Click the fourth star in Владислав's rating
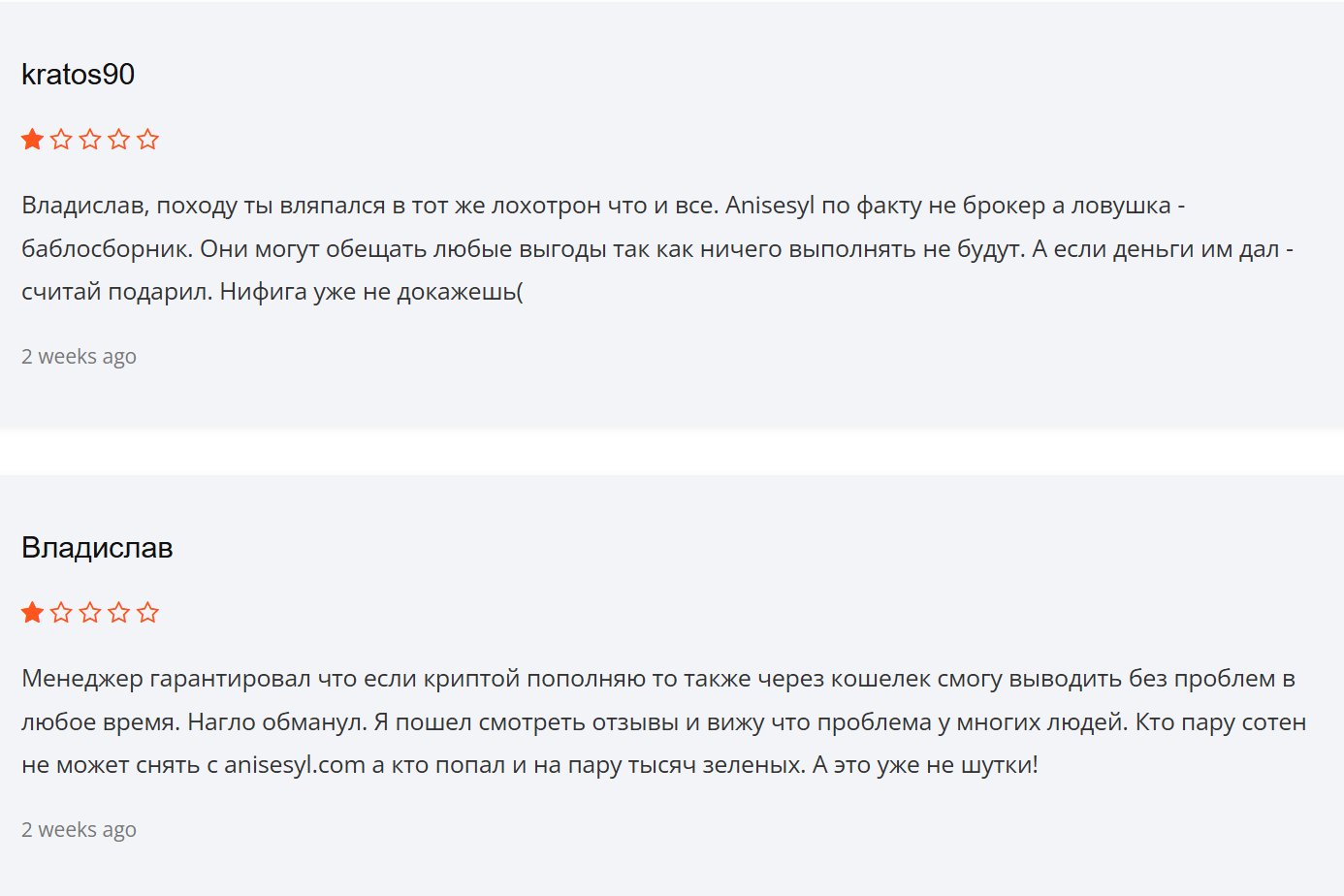1344x896 pixels. [118, 612]
